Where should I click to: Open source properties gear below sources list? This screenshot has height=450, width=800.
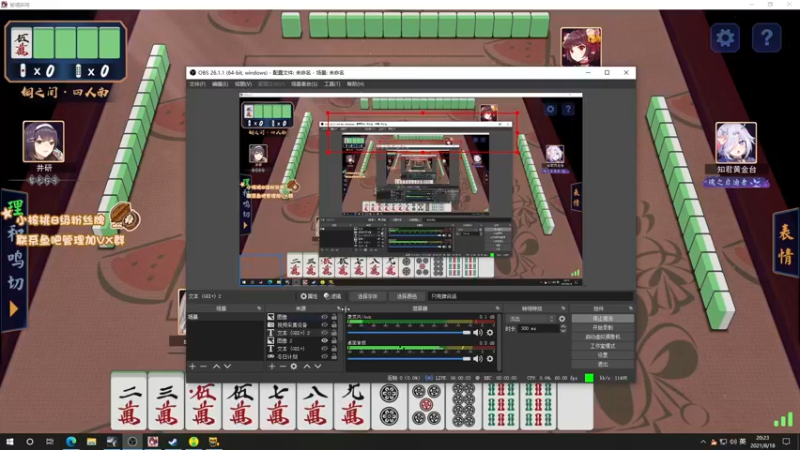click(x=294, y=366)
